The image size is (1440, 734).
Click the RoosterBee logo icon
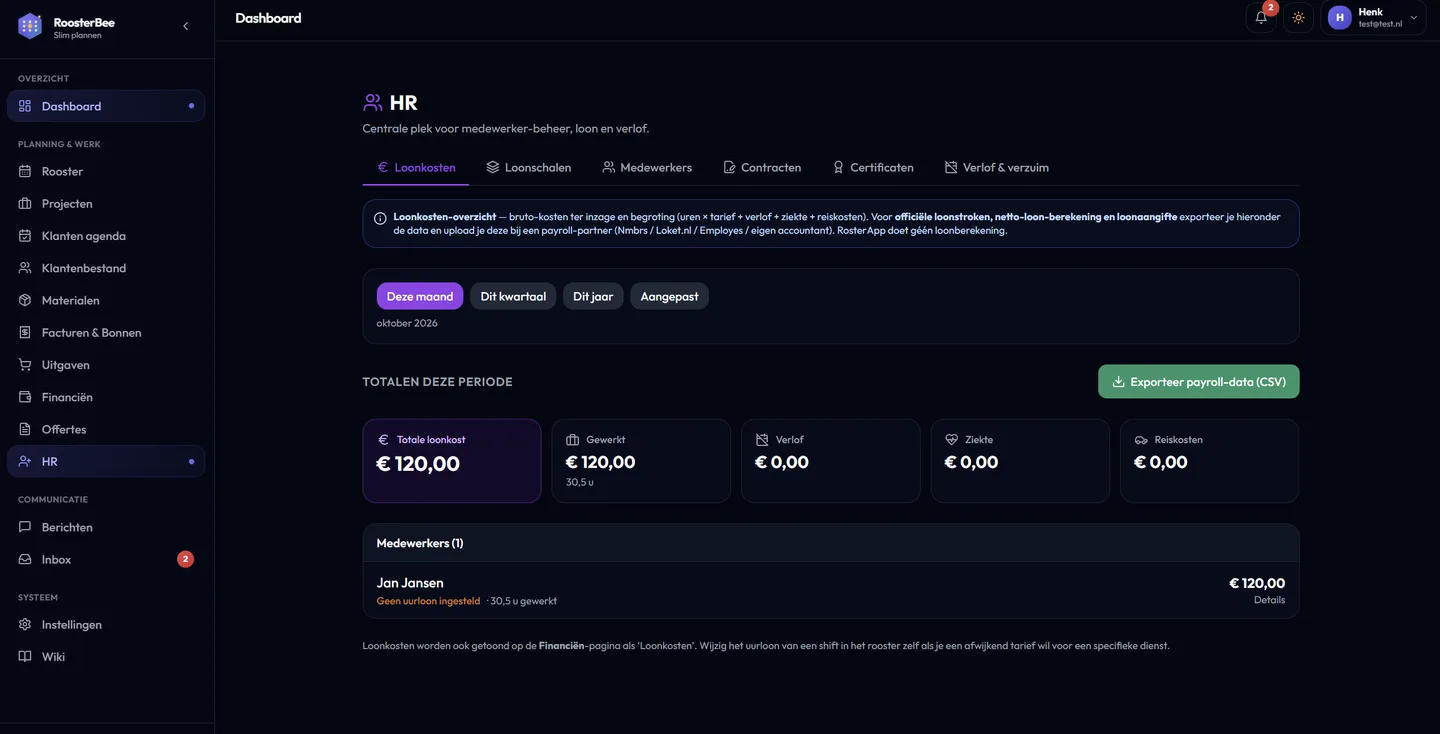click(30, 26)
